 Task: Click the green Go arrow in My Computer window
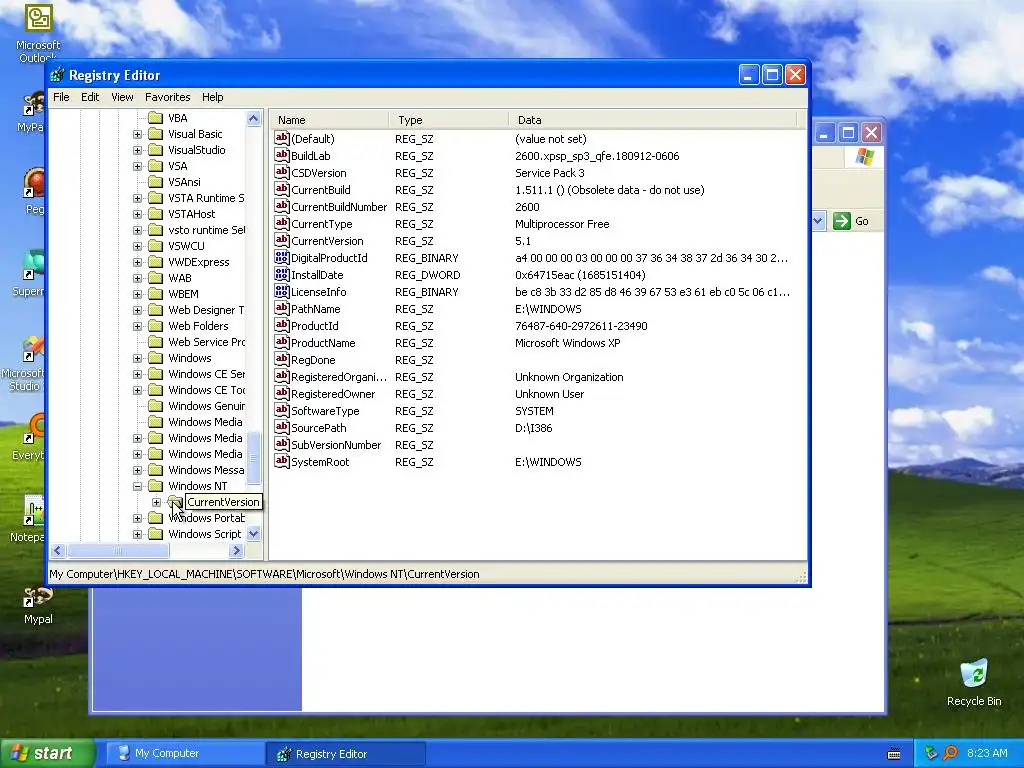842,221
